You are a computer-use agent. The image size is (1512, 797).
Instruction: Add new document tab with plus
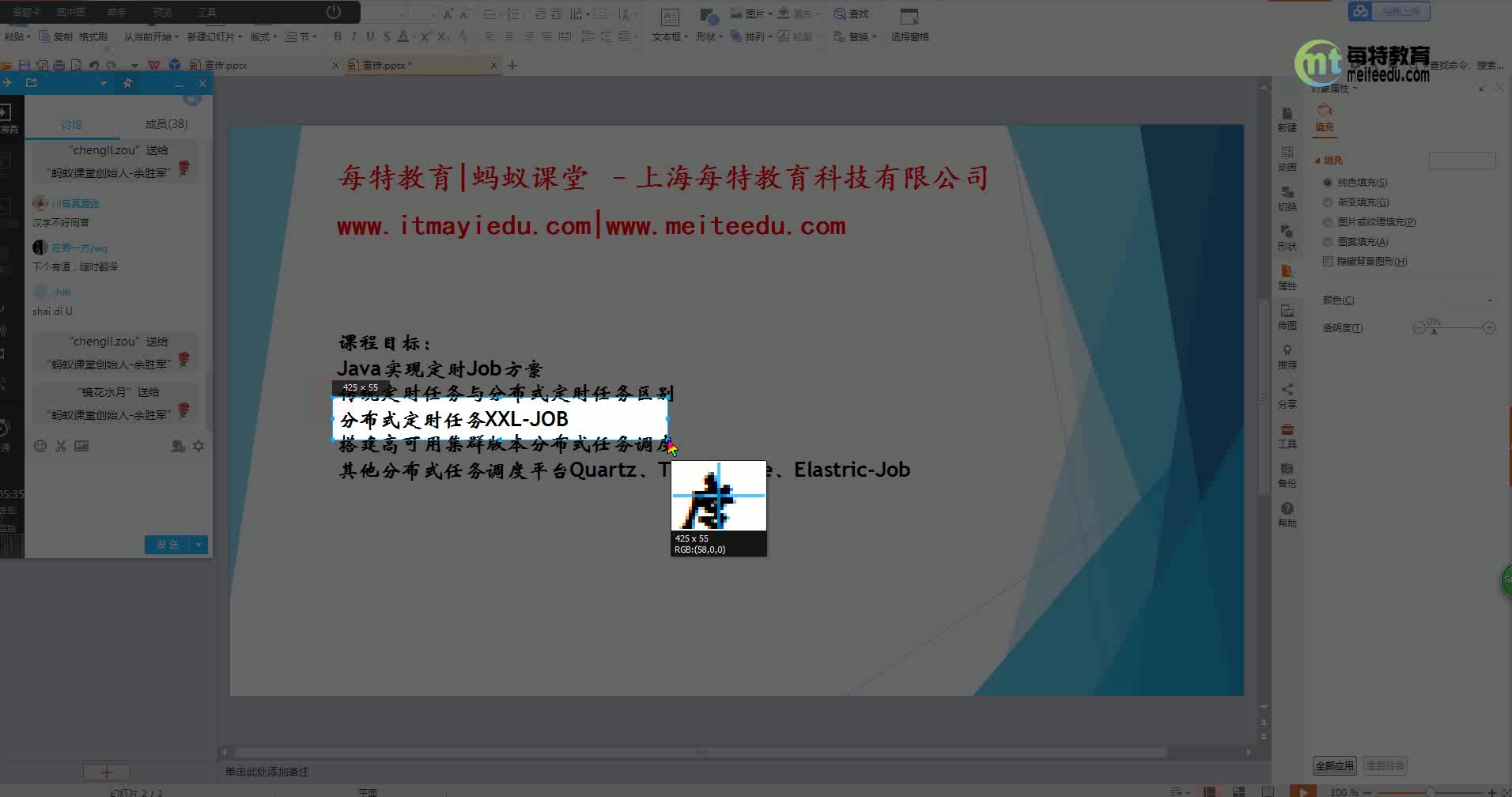512,65
